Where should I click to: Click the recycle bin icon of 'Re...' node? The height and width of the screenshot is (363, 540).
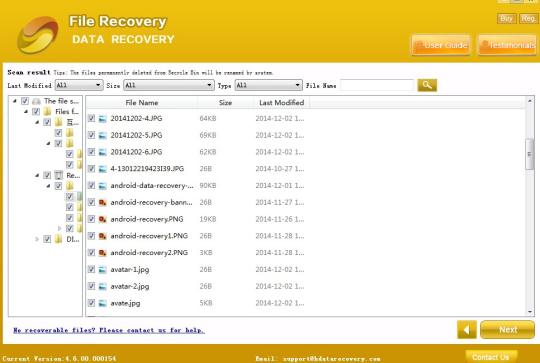[59, 175]
